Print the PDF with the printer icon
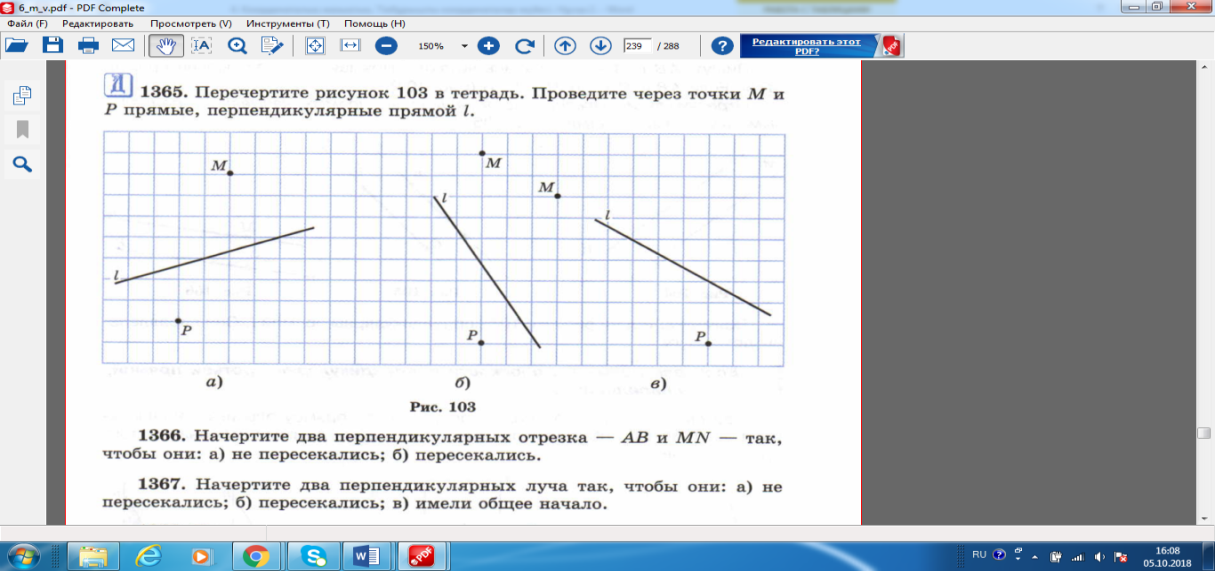The height and width of the screenshot is (571, 1215). (x=88, y=45)
